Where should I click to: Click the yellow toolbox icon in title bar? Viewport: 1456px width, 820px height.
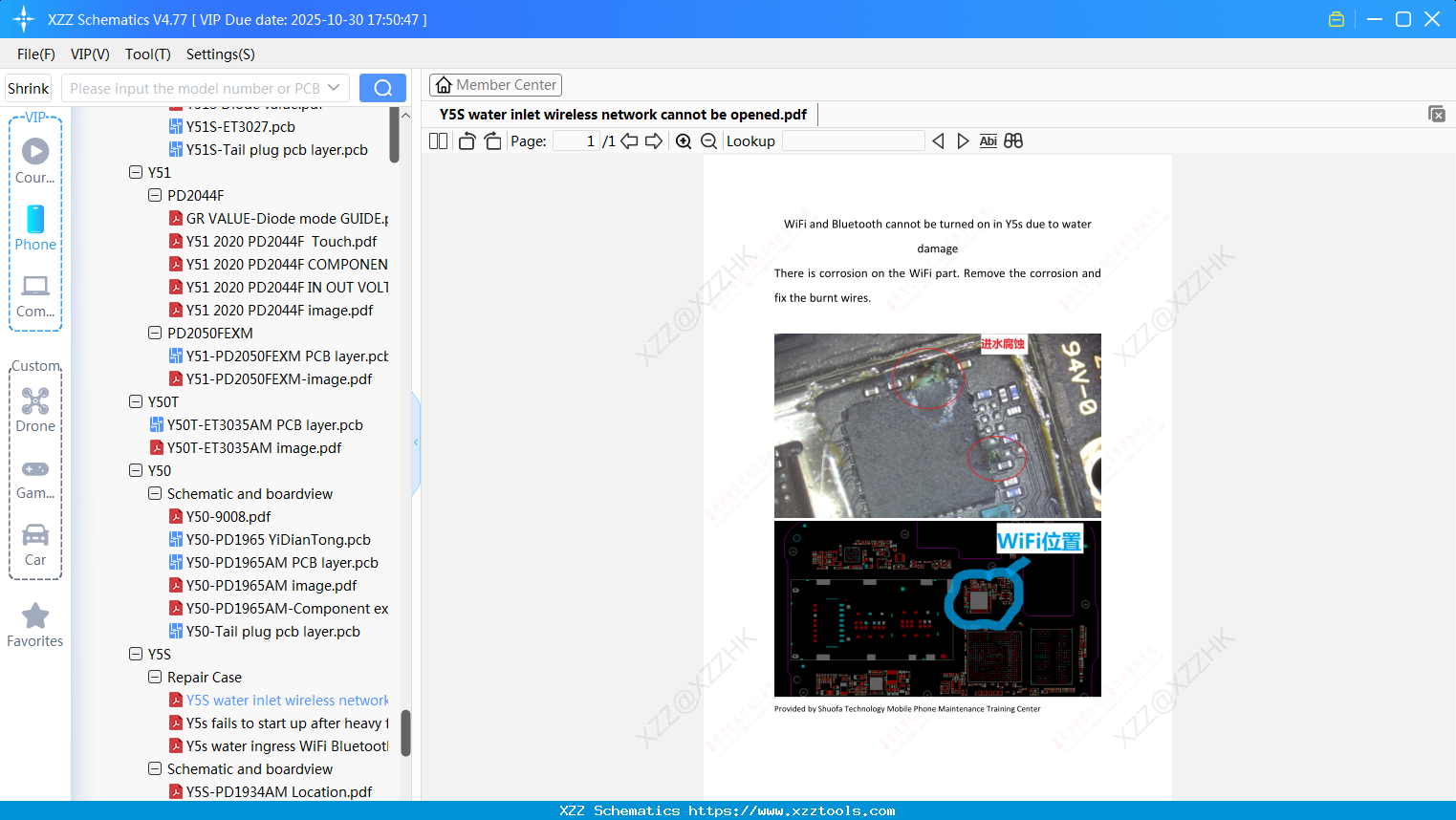1336,19
